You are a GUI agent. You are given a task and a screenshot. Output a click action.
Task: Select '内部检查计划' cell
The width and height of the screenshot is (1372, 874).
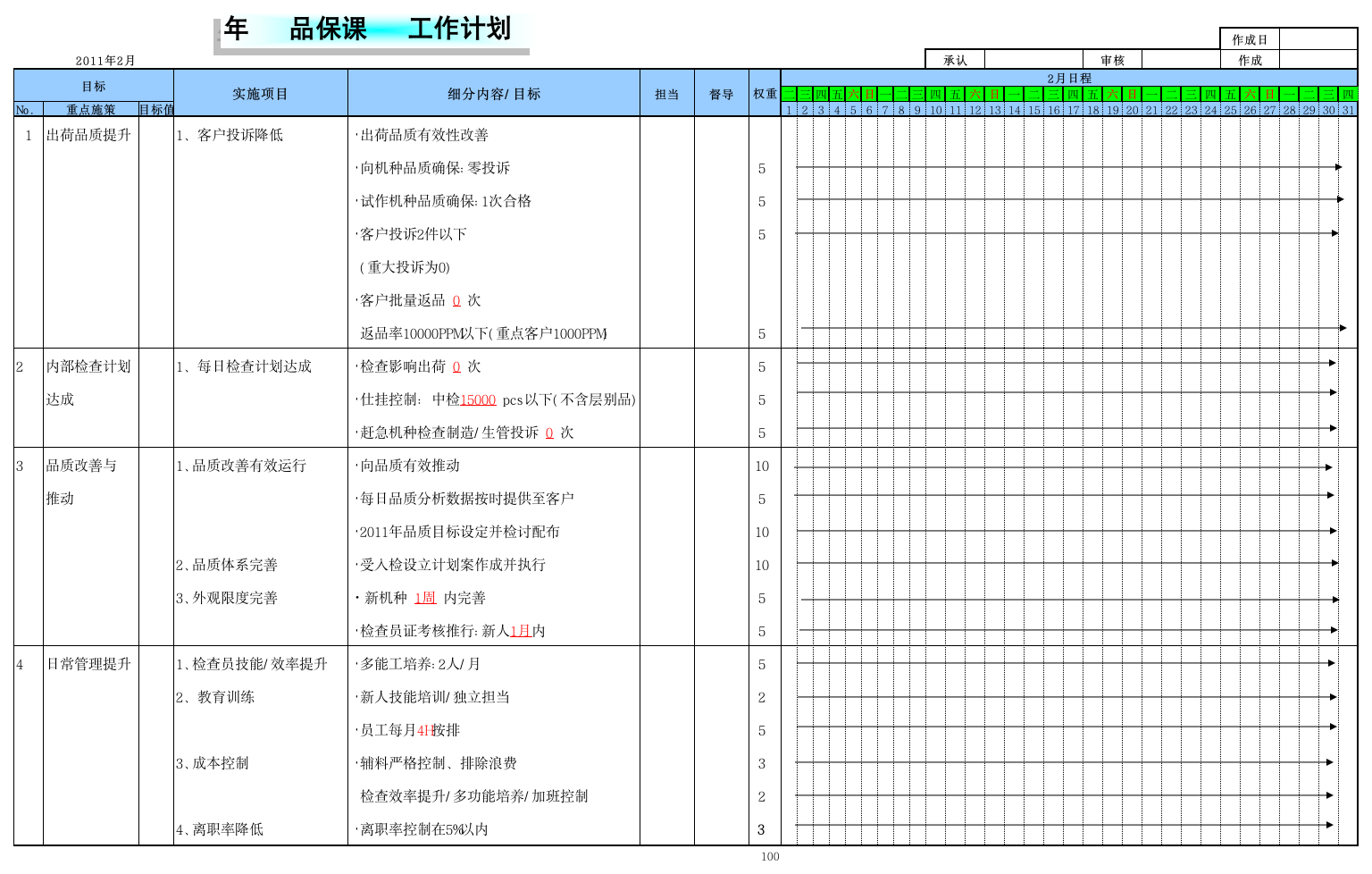pos(88,366)
